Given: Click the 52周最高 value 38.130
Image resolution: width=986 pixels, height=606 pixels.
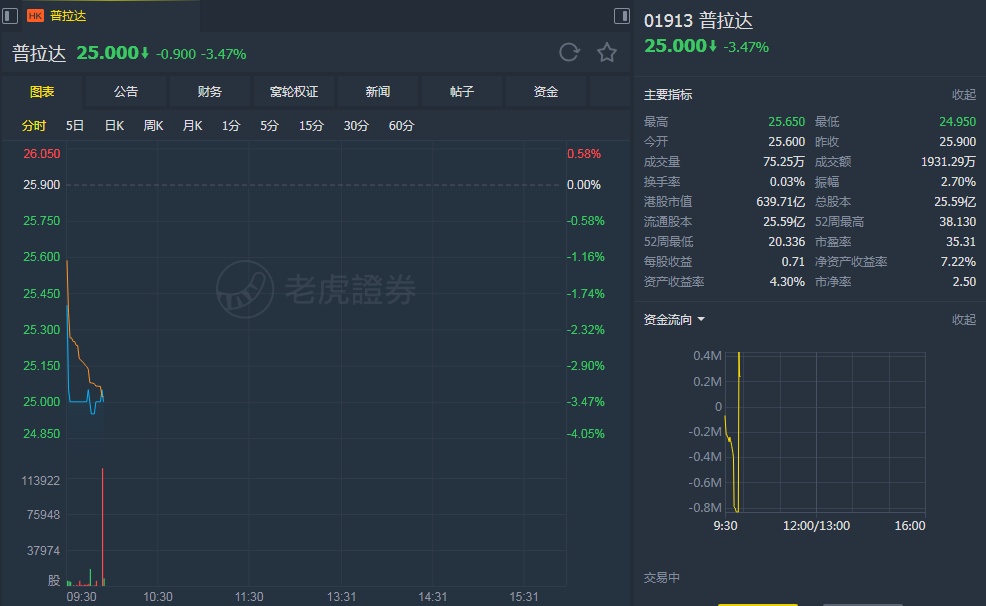Looking at the screenshot, I should coord(957,222).
